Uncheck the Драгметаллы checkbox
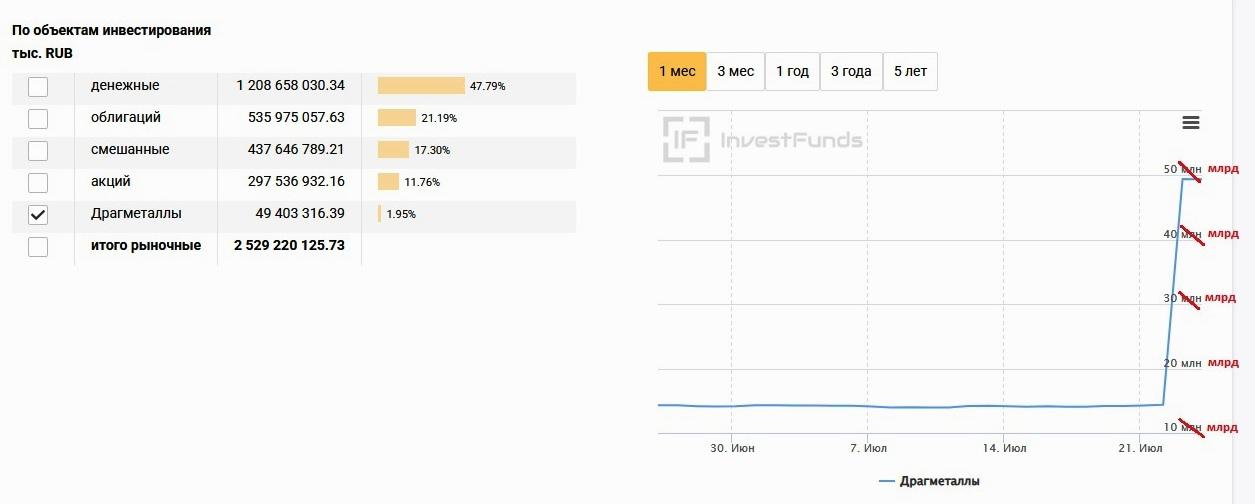This screenshot has height=504, width=1255. 38,215
